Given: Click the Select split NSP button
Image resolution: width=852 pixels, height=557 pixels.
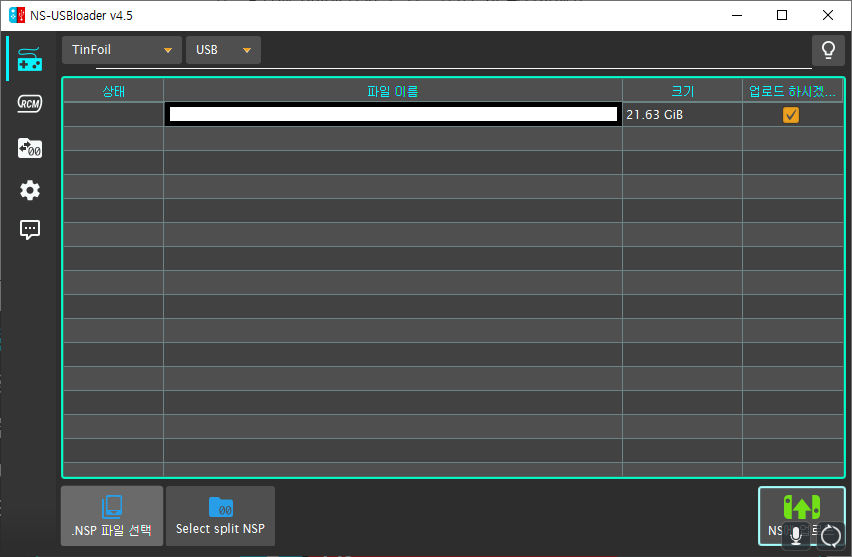Looking at the screenshot, I should tap(220, 516).
